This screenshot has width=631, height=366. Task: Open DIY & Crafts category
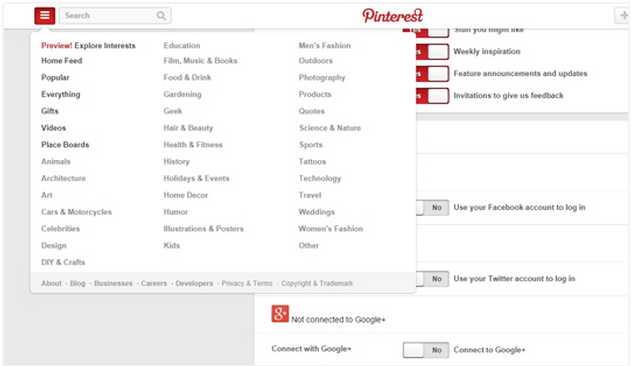point(63,262)
